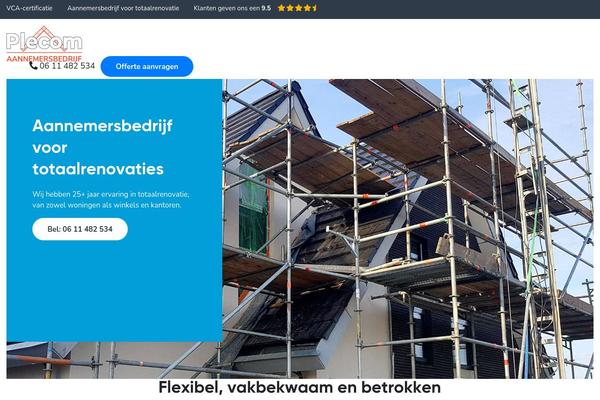Viewport: 600px width, 400px height.
Task: Click the Flexibel, vakbekwaam en betrokken heading
Action: click(x=300, y=387)
